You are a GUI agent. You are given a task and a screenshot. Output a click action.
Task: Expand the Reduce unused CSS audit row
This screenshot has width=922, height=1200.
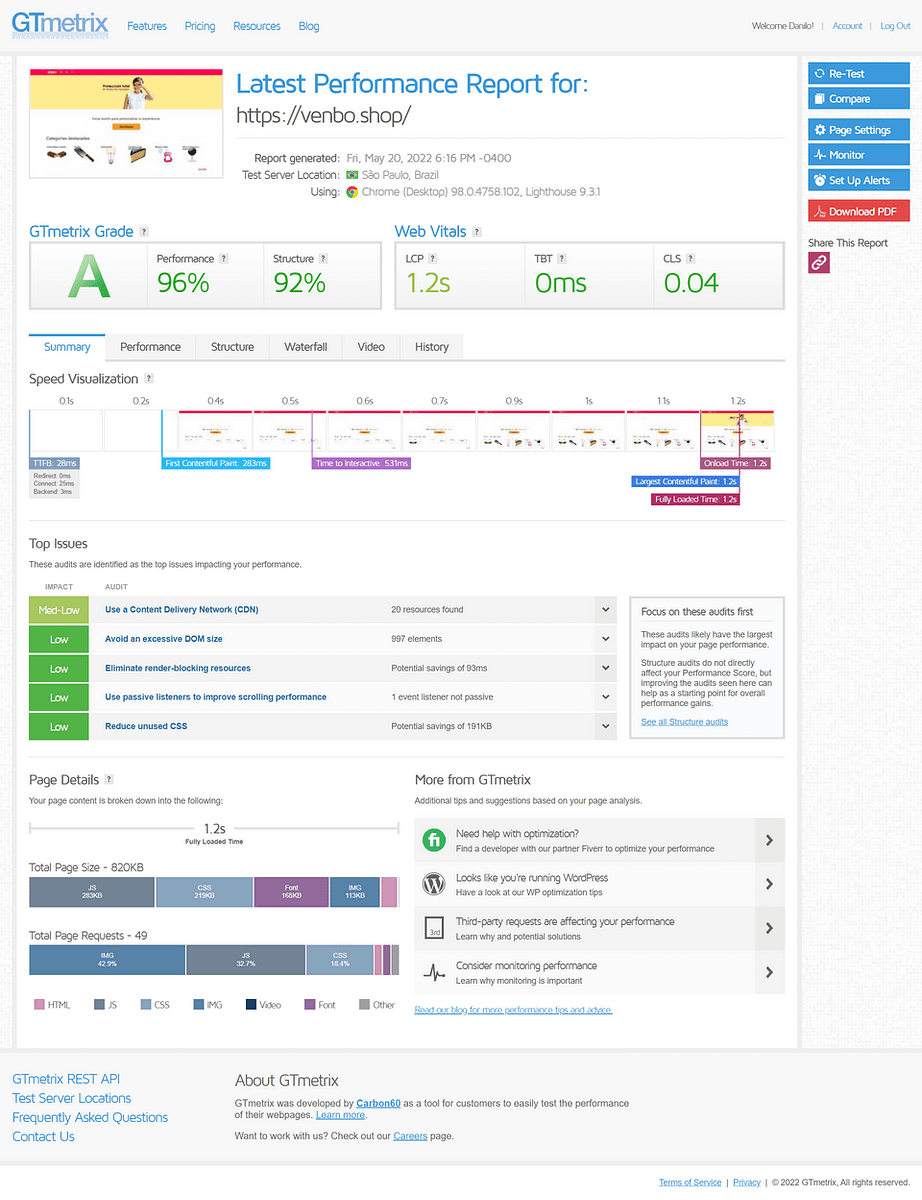coord(605,726)
